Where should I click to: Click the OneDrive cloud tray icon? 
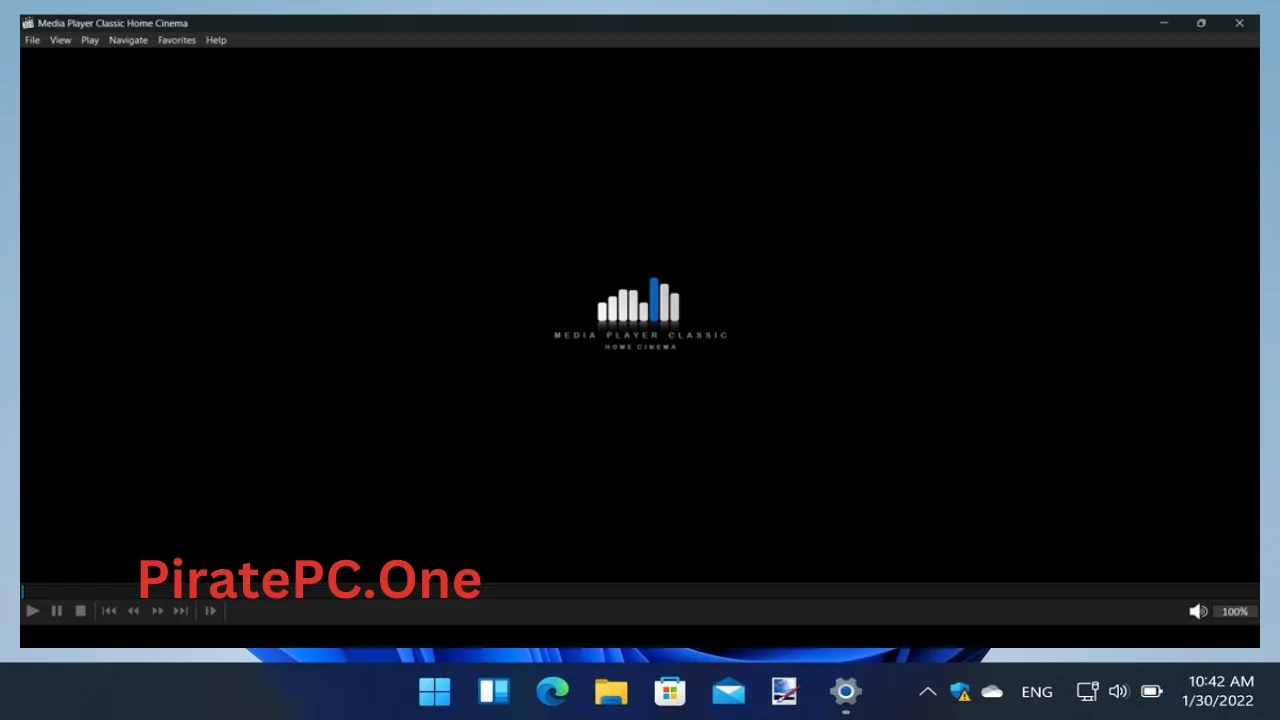[992, 691]
